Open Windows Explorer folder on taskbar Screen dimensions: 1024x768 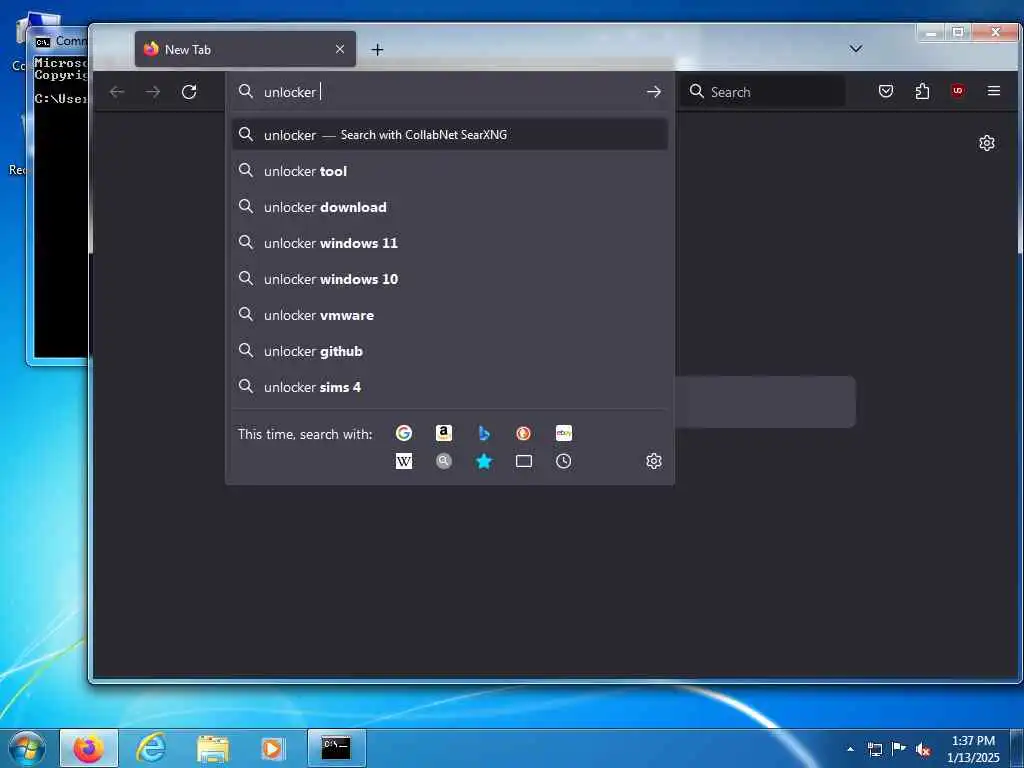click(212, 748)
